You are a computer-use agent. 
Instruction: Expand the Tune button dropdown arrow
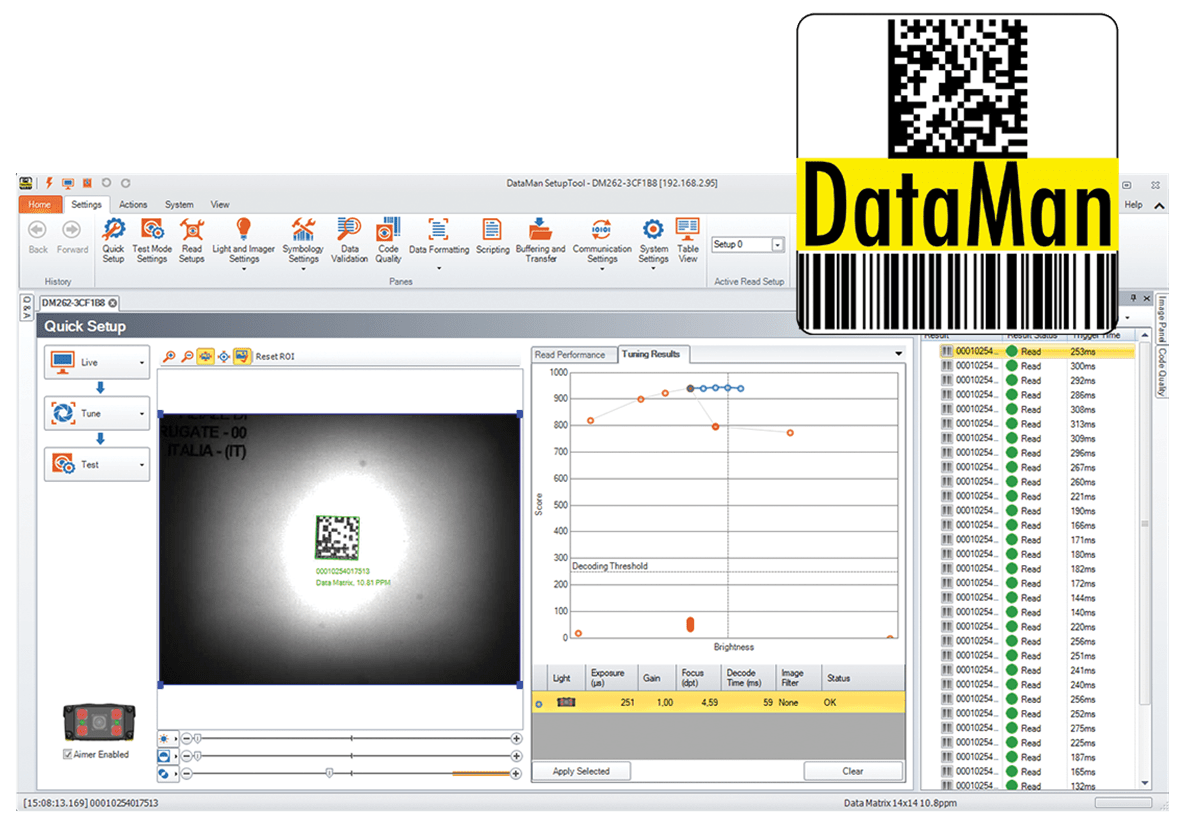141,414
